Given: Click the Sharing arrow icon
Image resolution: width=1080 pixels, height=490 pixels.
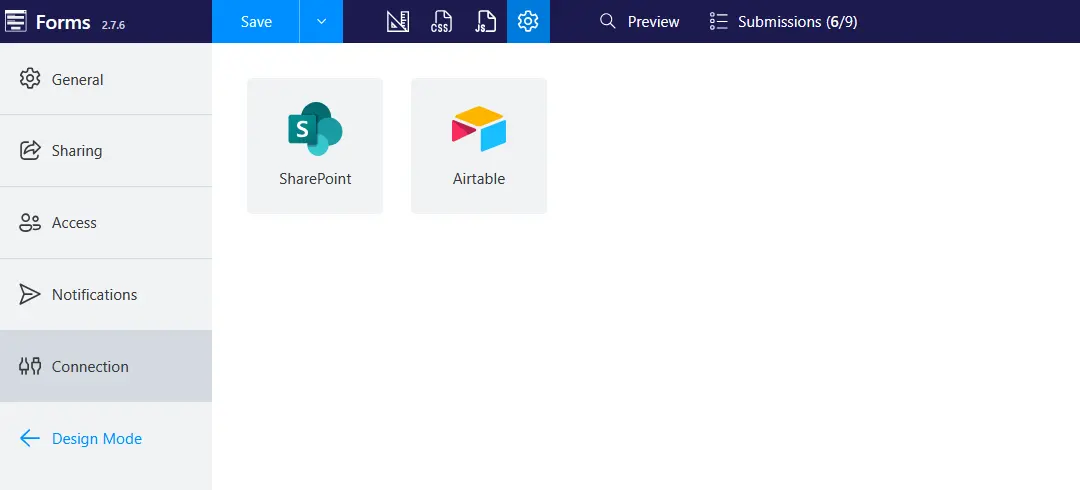Looking at the screenshot, I should [30, 151].
